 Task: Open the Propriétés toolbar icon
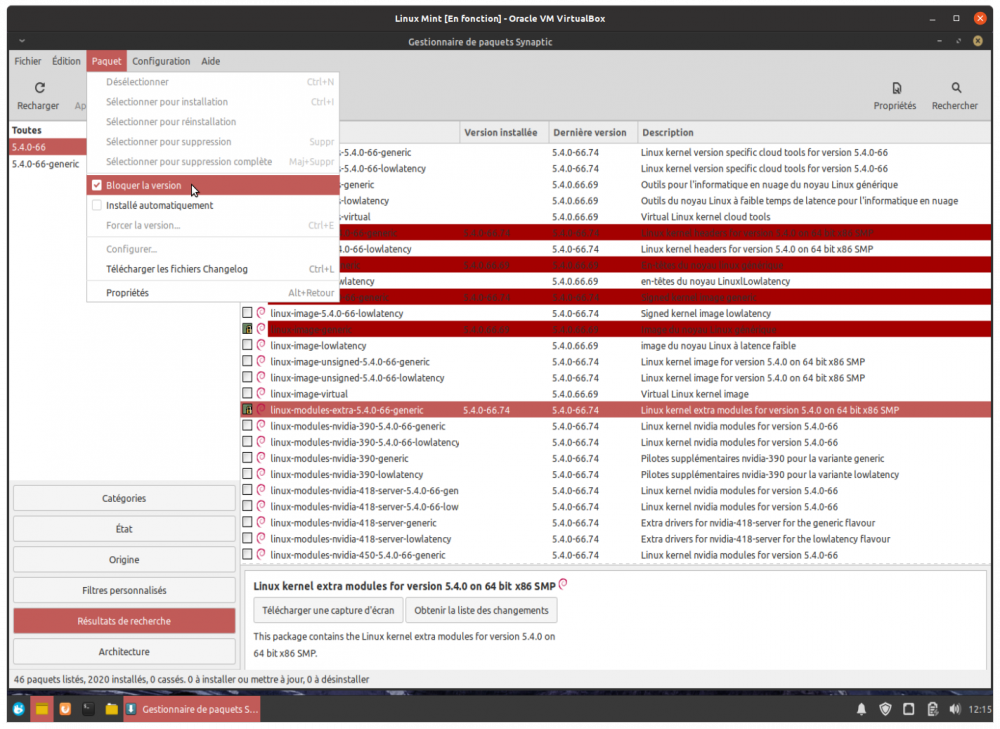pyautogui.click(x=895, y=89)
